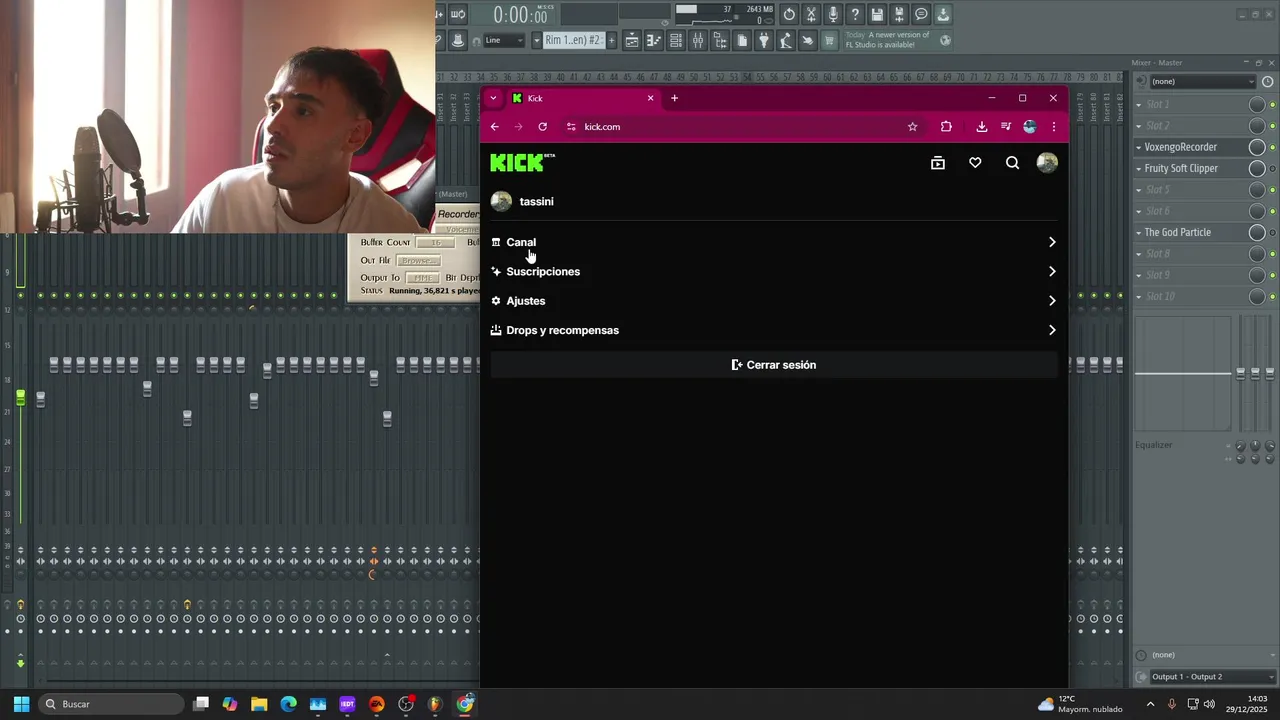
Task: Toggle Slot 5 enable LED in mixer
Action: [x=1272, y=190]
